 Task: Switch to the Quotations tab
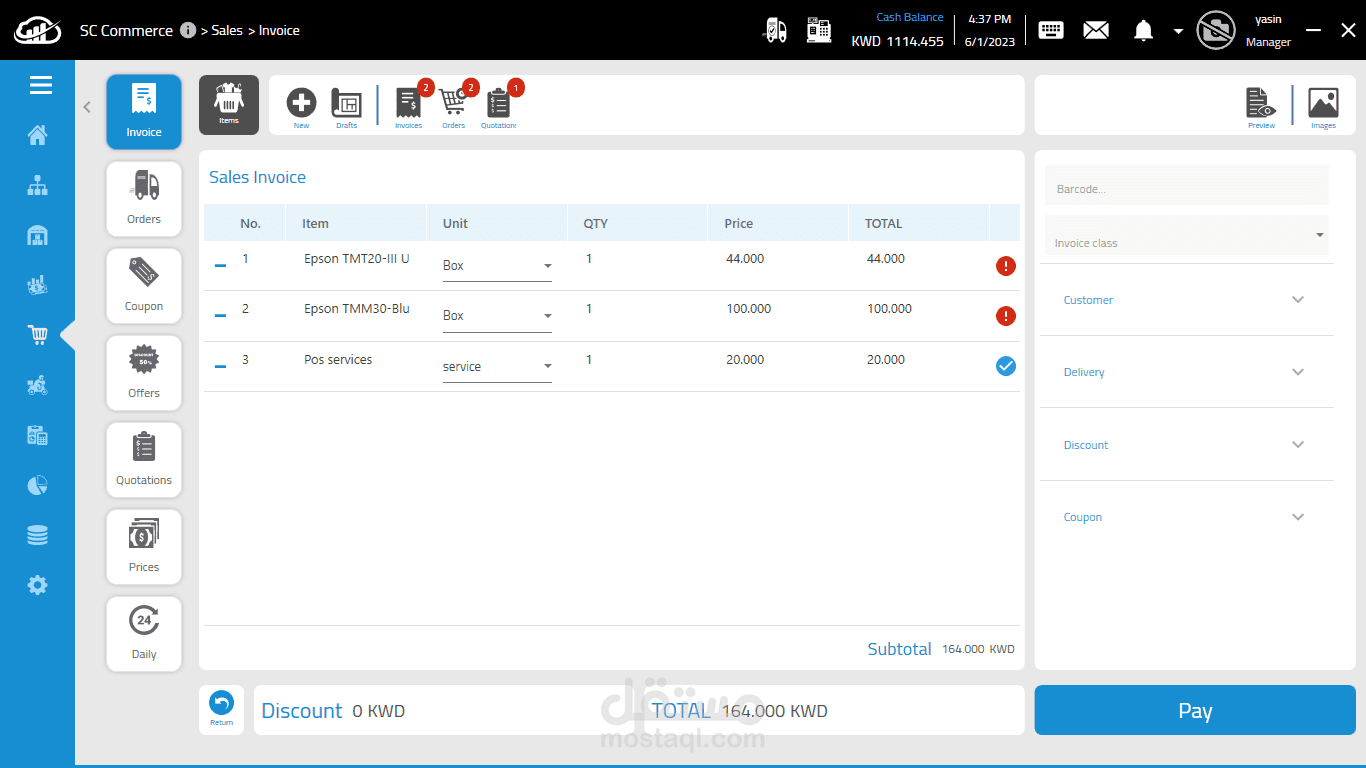[144, 460]
